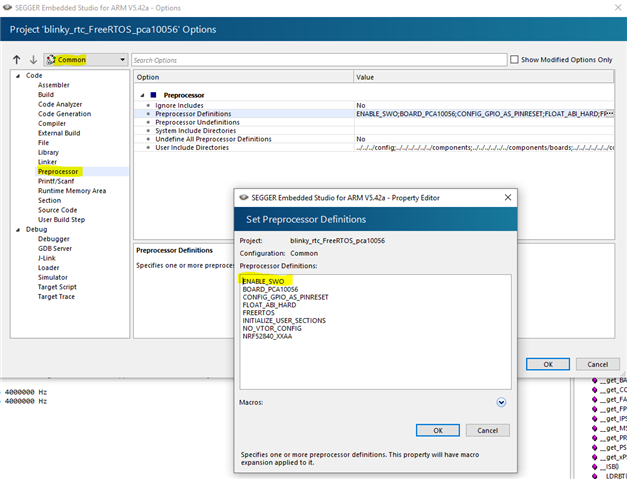Select Target Script under Debug

[x=57, y=287]
